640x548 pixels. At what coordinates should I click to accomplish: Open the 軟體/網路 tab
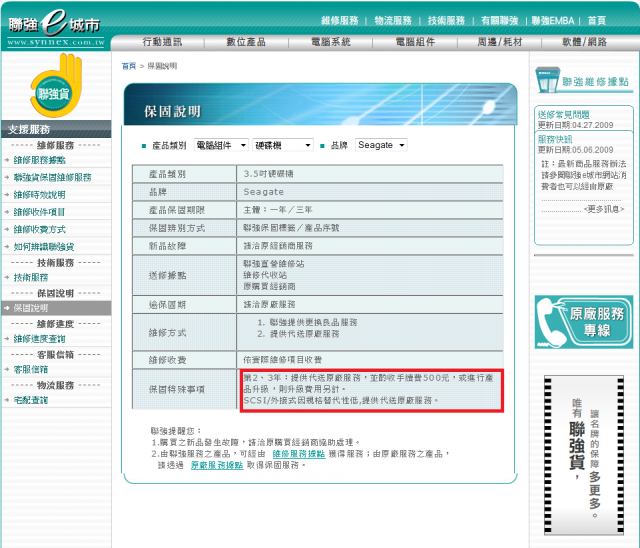point(584,42)
